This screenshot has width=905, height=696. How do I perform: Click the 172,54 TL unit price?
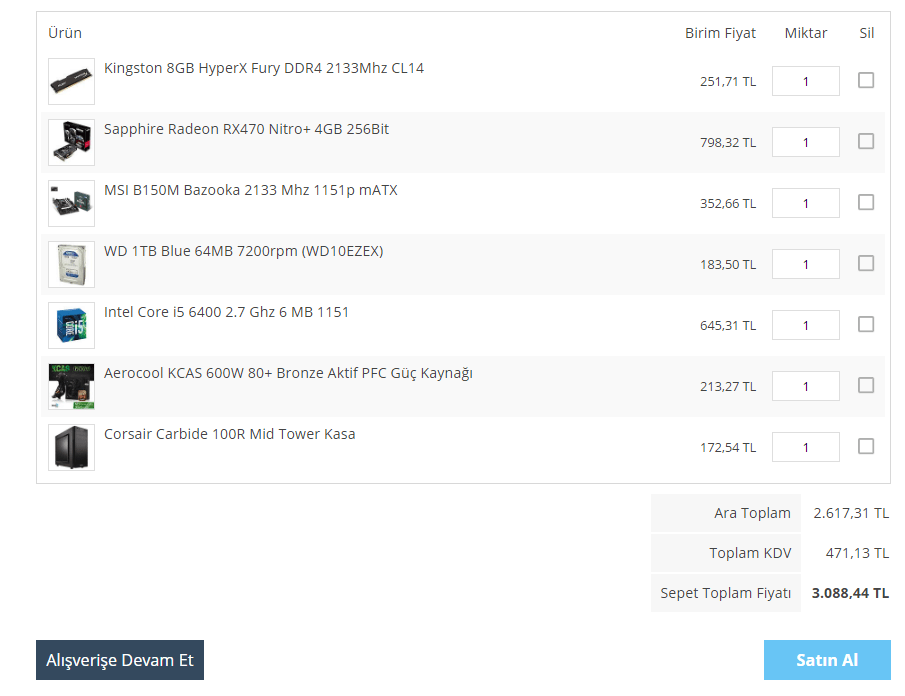[728, 448]
